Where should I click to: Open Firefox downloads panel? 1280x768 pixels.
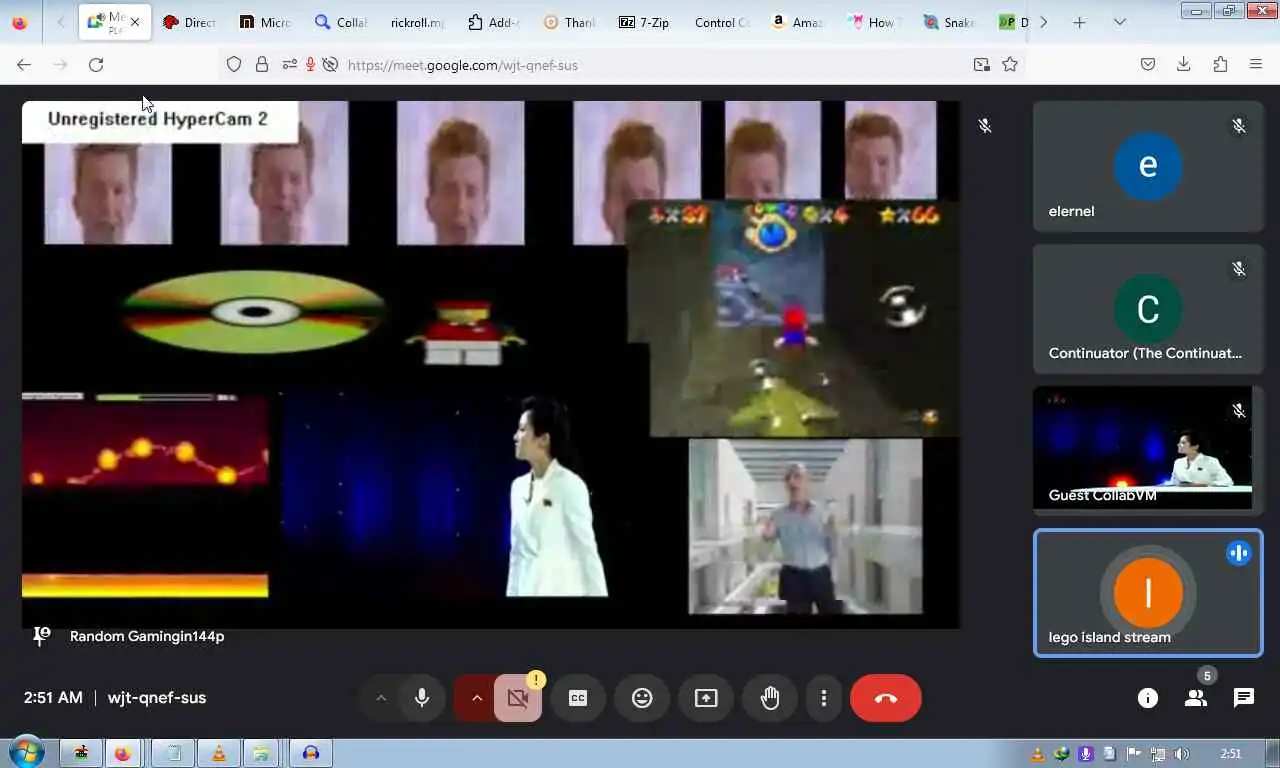coord(1184,64)
